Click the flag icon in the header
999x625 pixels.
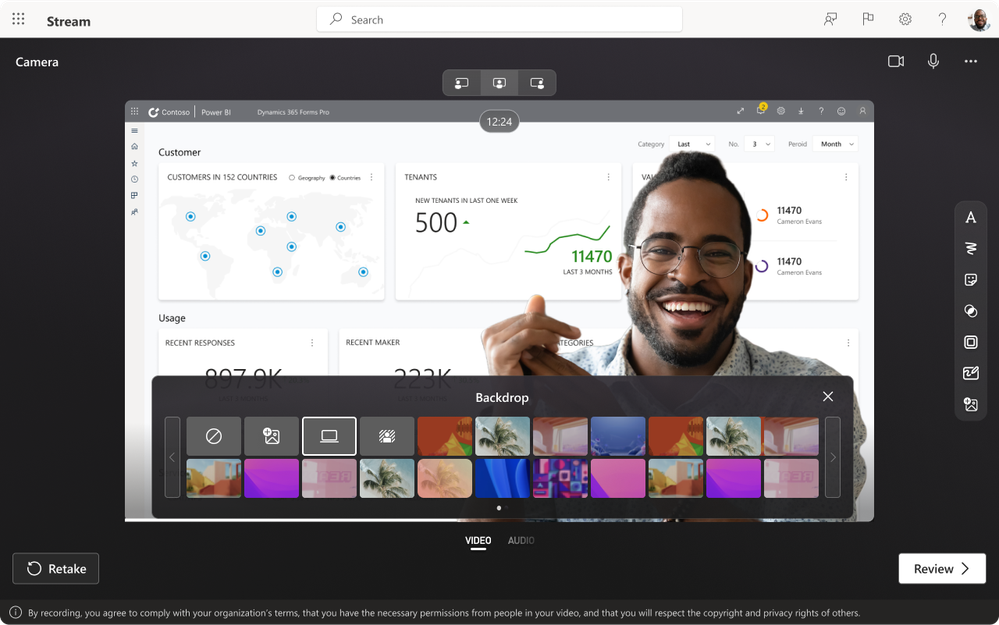click(868, 19)
